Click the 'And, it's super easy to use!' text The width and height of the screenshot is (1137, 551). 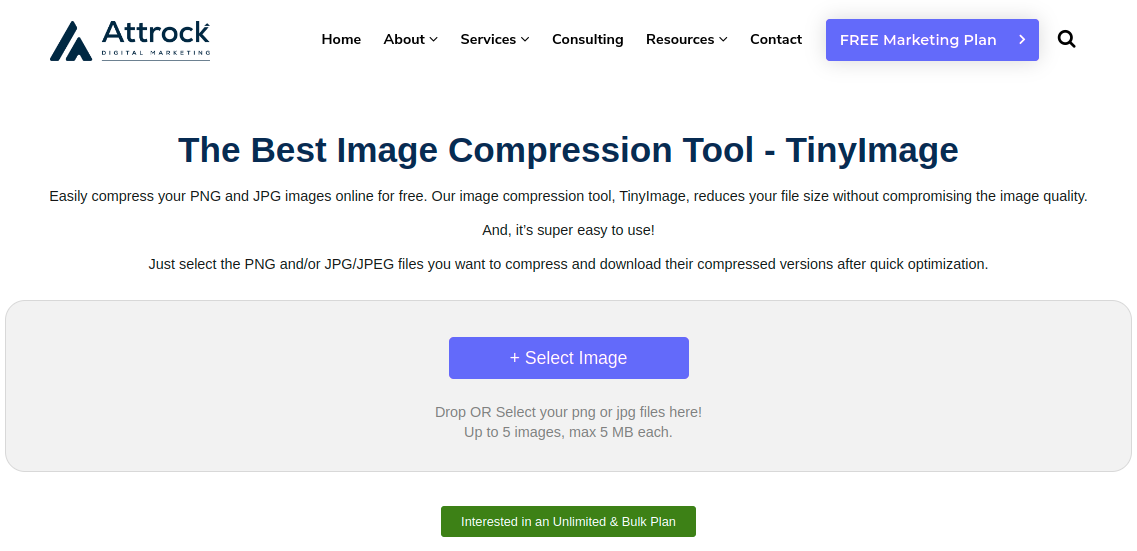coord(568,230)
